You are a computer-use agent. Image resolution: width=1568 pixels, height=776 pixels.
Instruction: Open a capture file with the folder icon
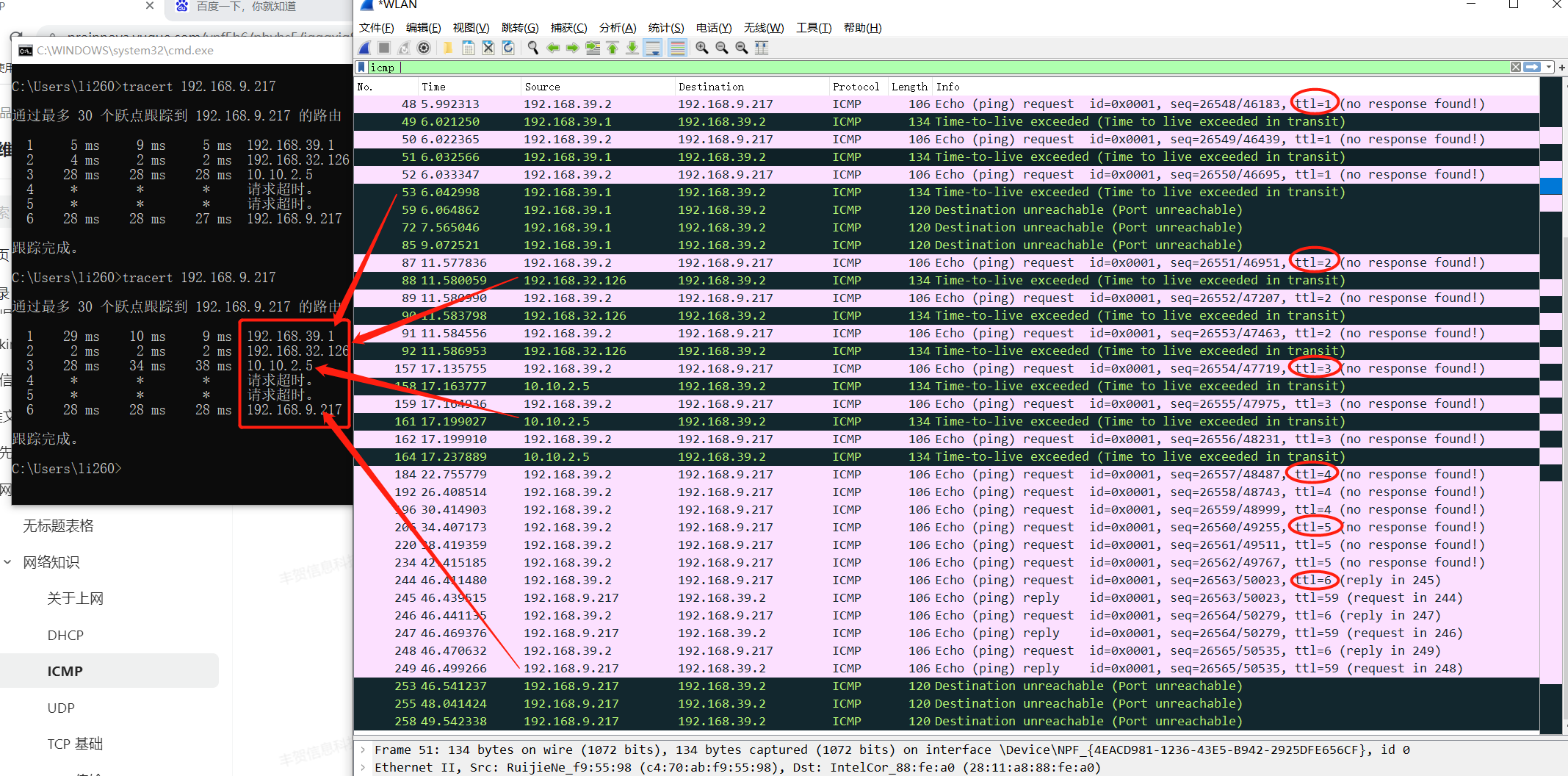point(447,48)
